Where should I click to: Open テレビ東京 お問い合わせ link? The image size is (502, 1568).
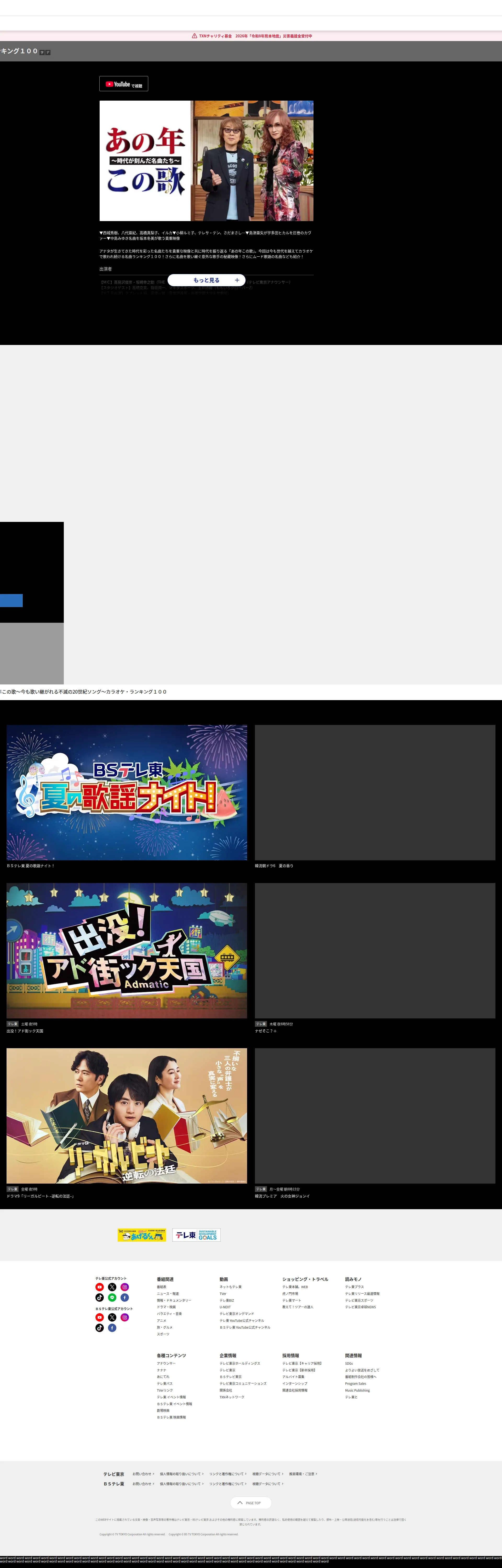point(143,1474)
